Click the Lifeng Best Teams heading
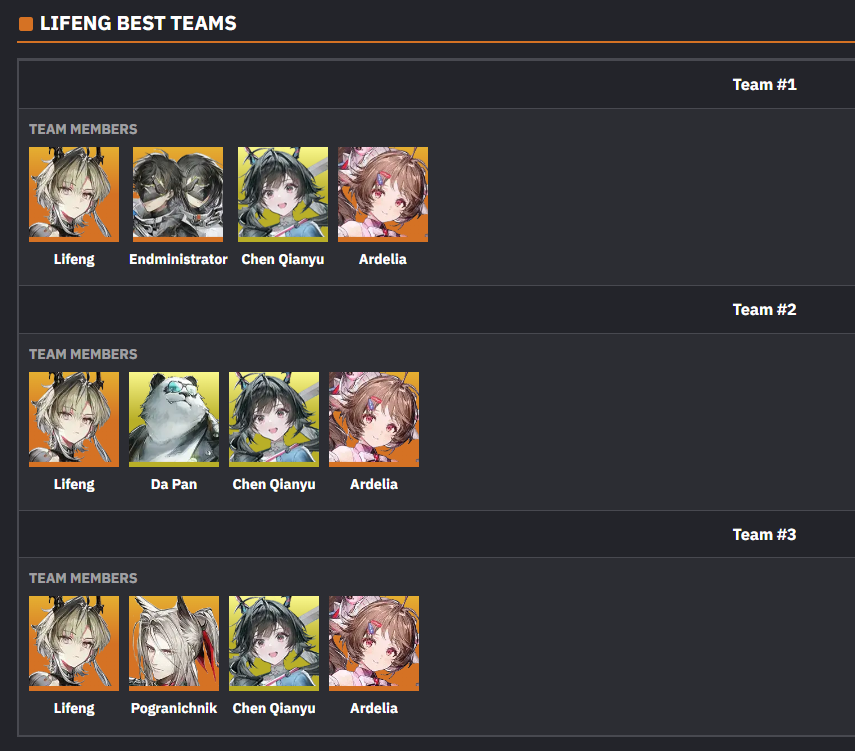 pyautogui.click(x=138, y=23)
